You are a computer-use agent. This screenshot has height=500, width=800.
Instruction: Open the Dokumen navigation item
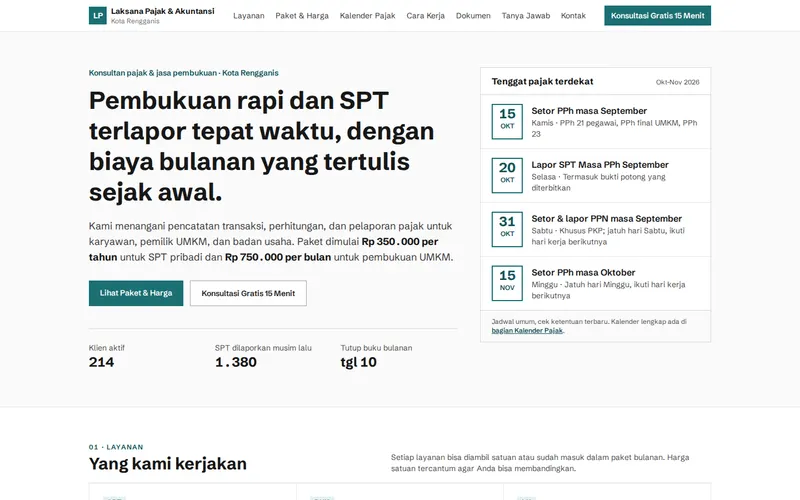pyautogui.click(x=473, y=16)
